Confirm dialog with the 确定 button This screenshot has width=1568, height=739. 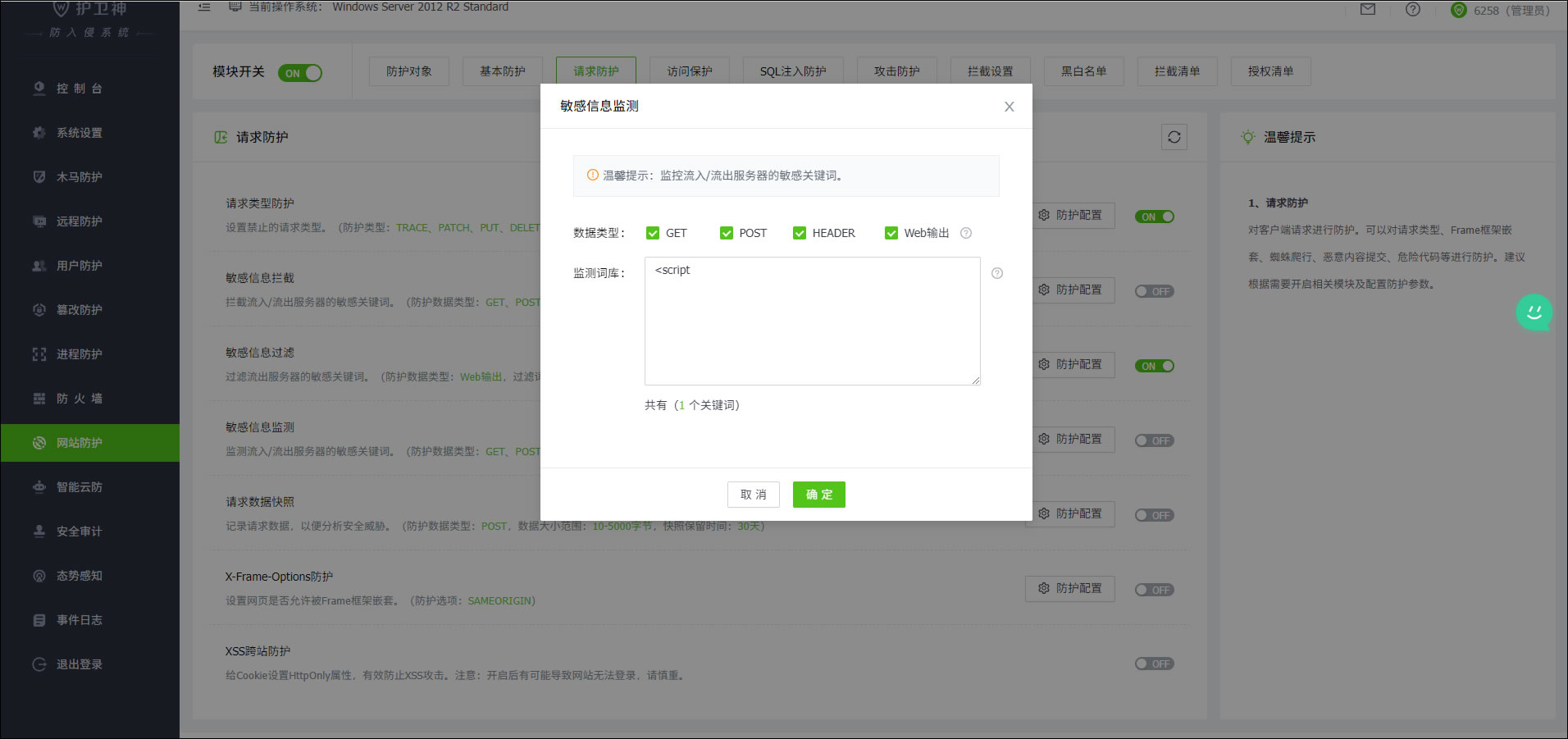pos(818,495)
